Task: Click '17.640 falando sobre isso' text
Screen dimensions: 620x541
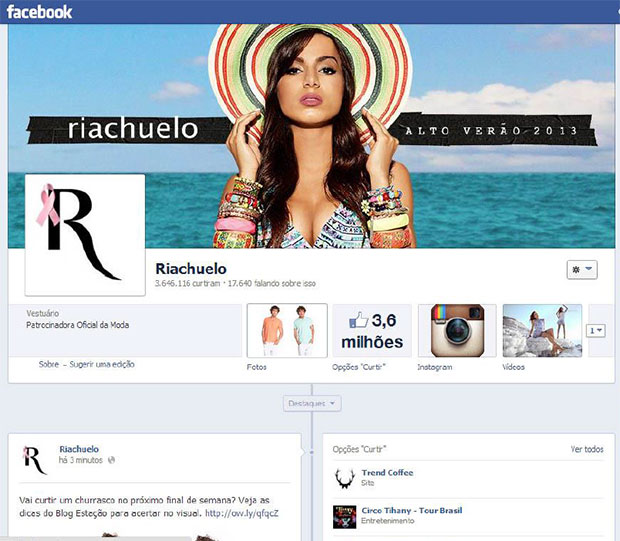Action: 272,284
